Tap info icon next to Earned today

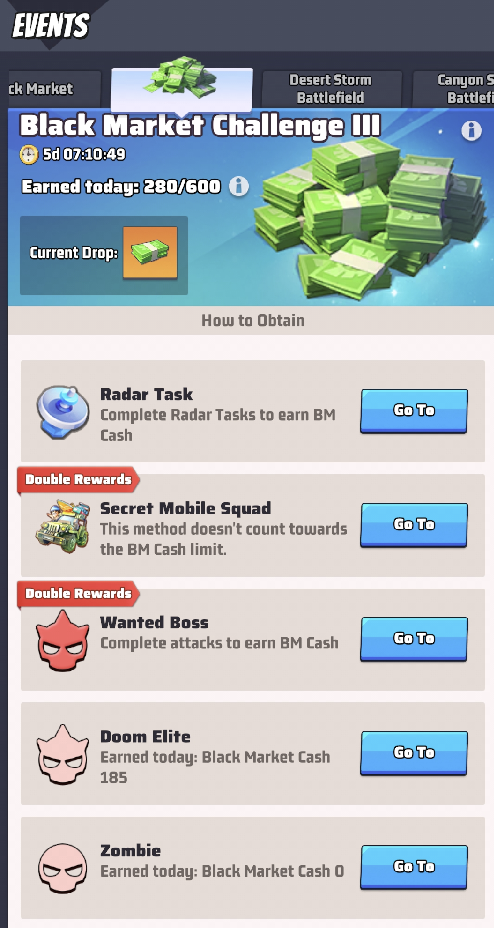[x=238, y=186]
